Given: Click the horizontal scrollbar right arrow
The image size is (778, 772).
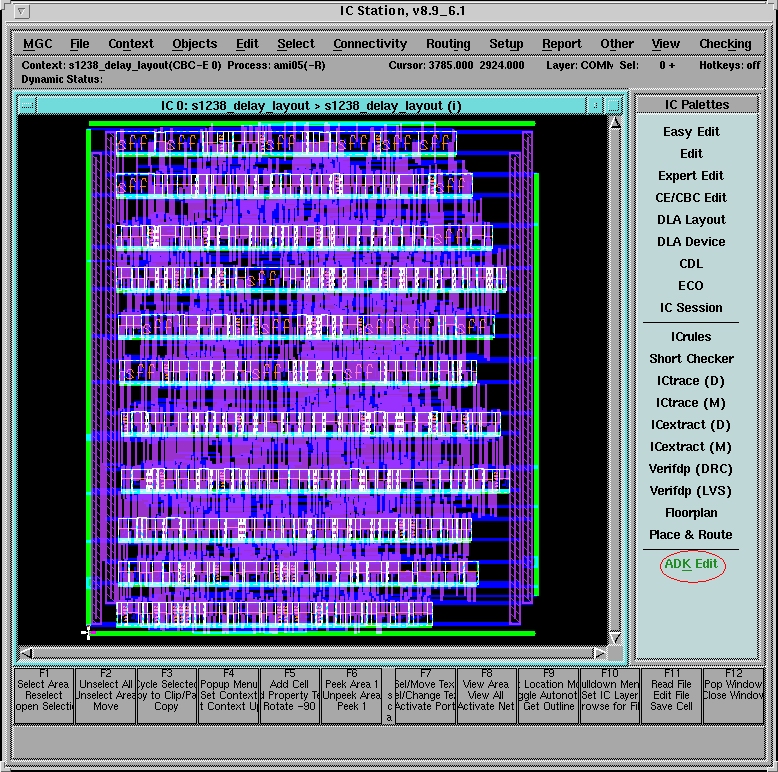Looking at the screenshot, I should tap(599, 653).
